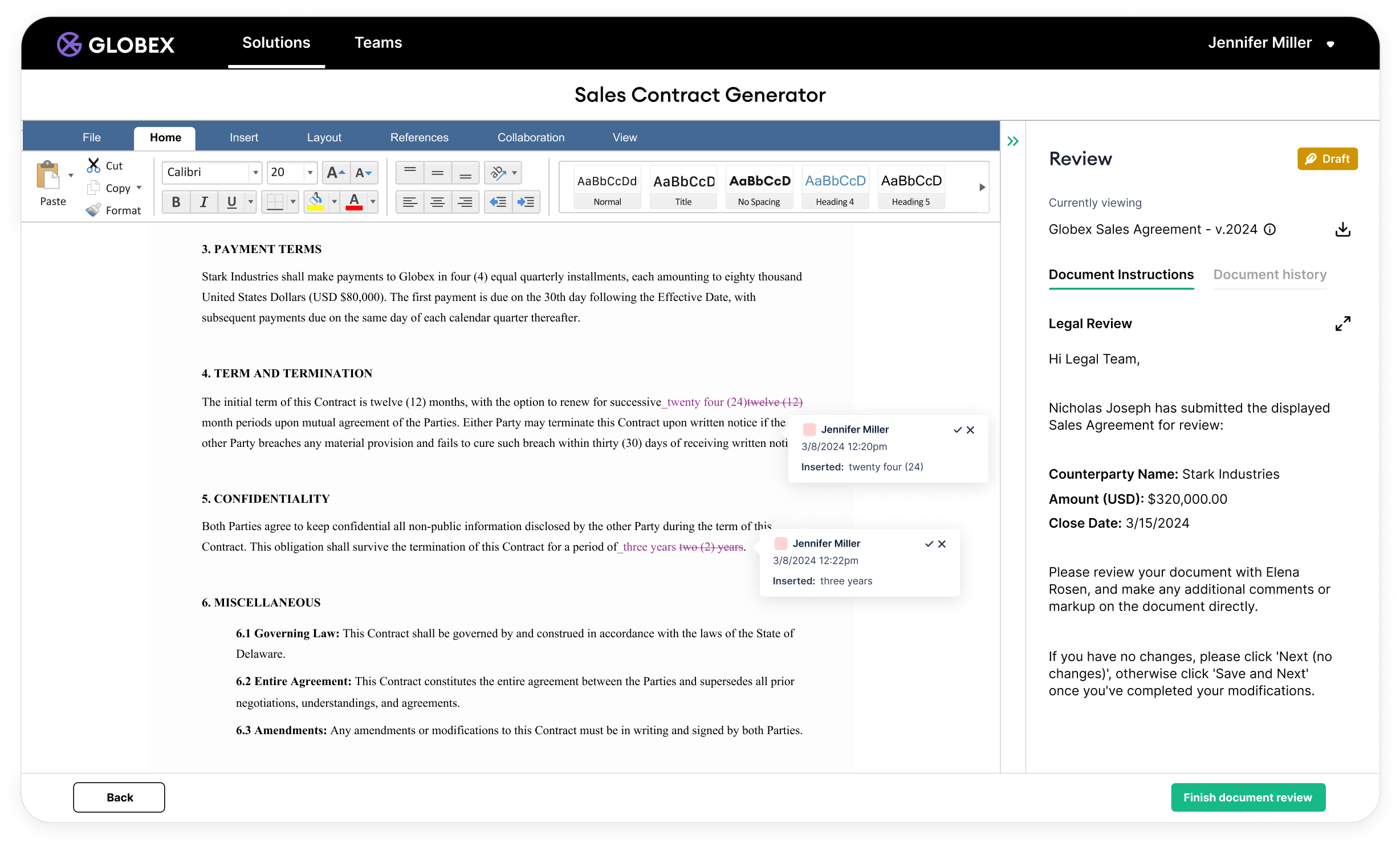Reject the 'three years' insertion
This screenshot has height=847, width=1400.
942,544
